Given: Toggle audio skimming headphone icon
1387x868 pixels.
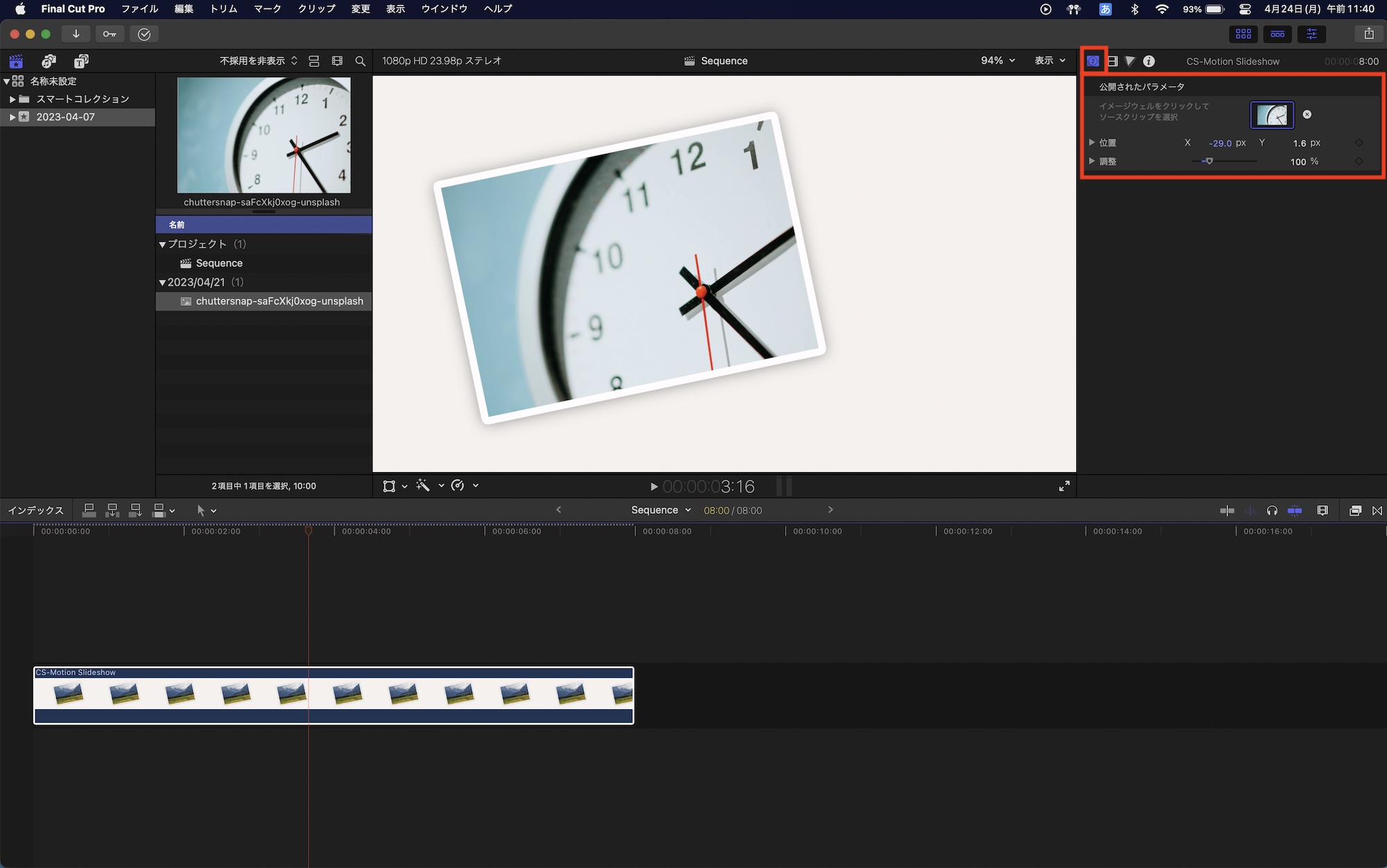Looking at the screenshot, I should click(1272, 510).
